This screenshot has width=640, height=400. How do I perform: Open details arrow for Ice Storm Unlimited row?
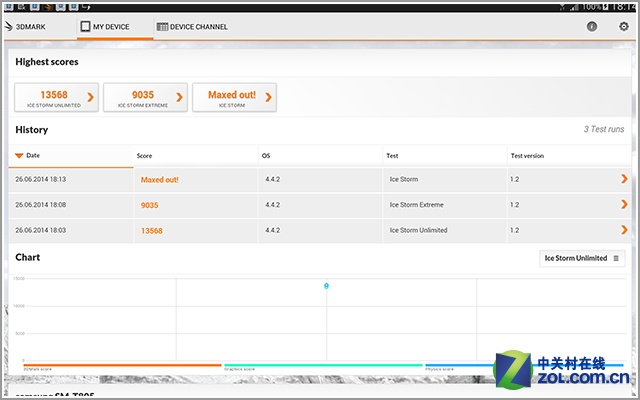click(x=624, y=230)
